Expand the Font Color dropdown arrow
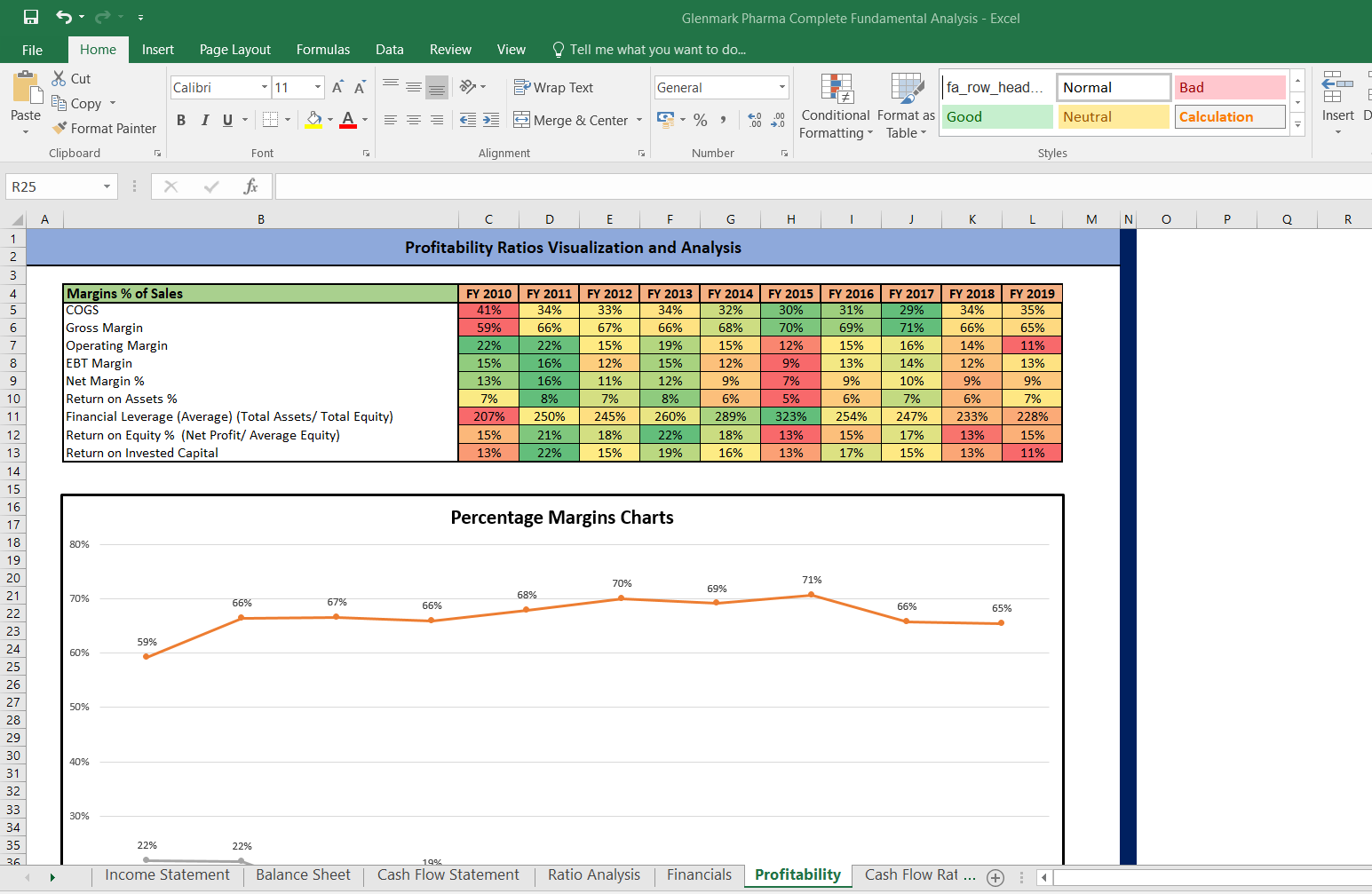1372x894 pixels. (x=365, y=120)
